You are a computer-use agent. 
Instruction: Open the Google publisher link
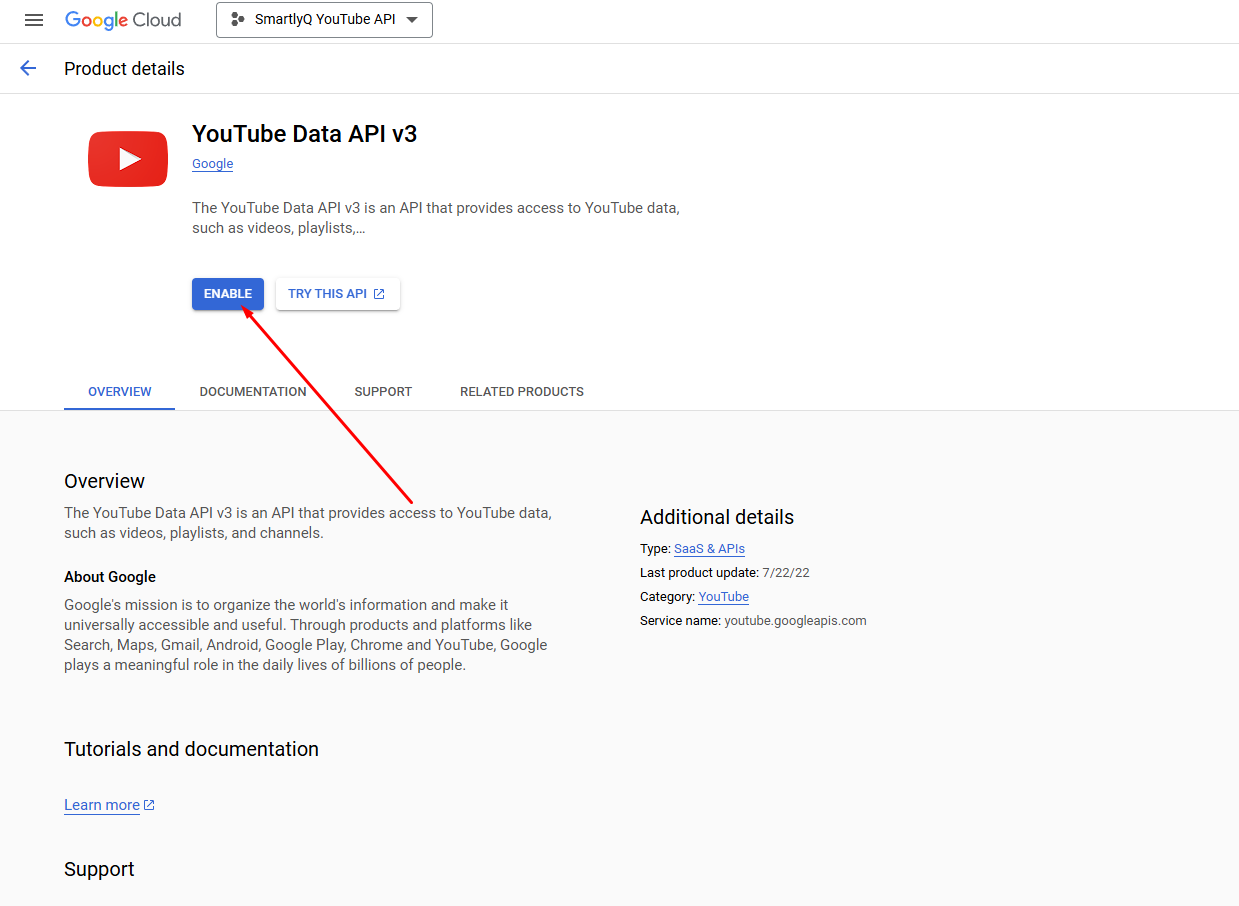pos(212,164)
